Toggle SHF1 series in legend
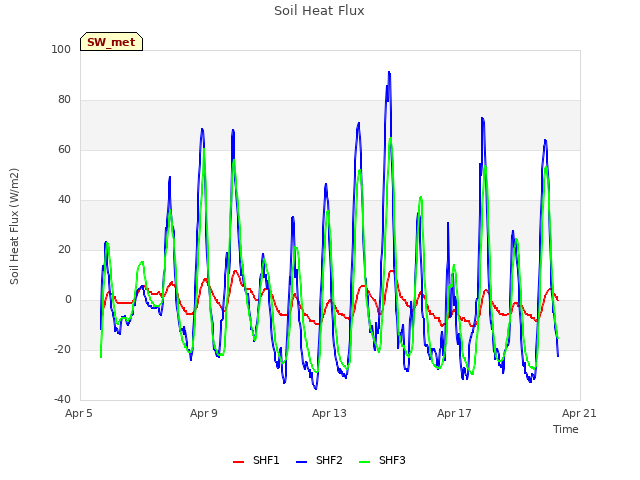This screenshot has height=480, width=640. click(x=256, y=460)
